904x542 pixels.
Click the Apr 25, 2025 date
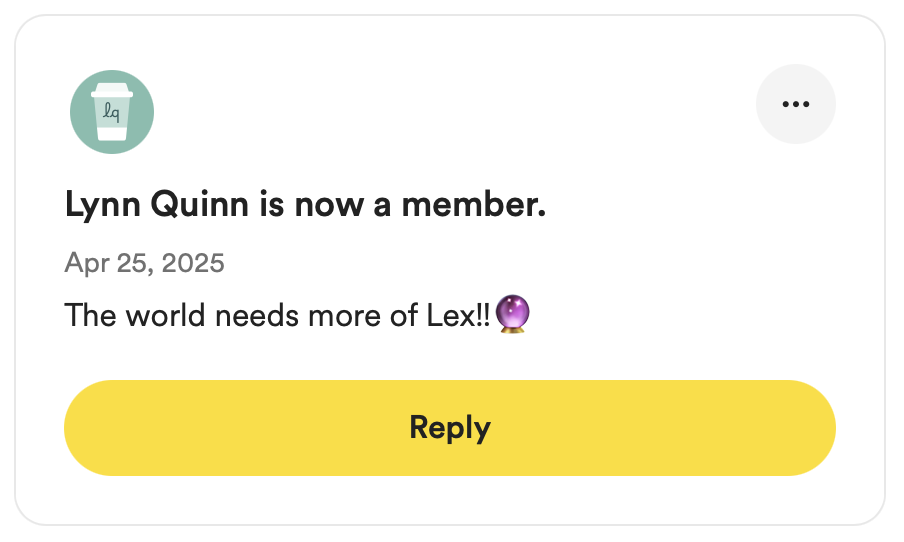(144, 263)
